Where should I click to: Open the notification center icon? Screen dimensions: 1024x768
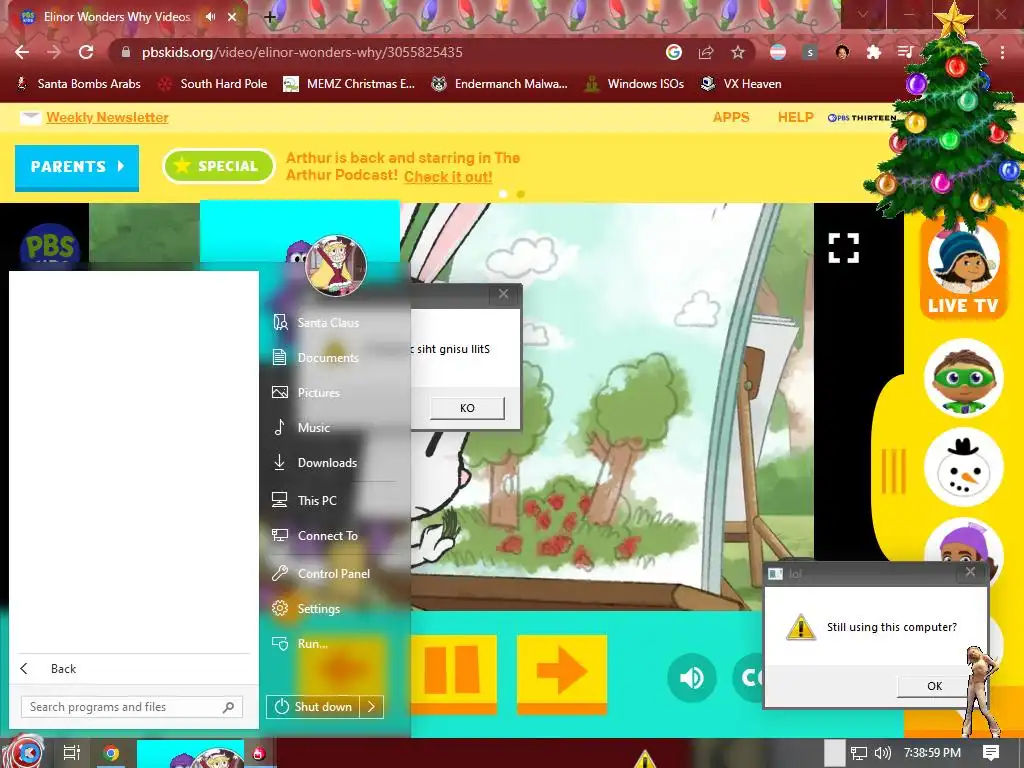click(x=991, y=753)
